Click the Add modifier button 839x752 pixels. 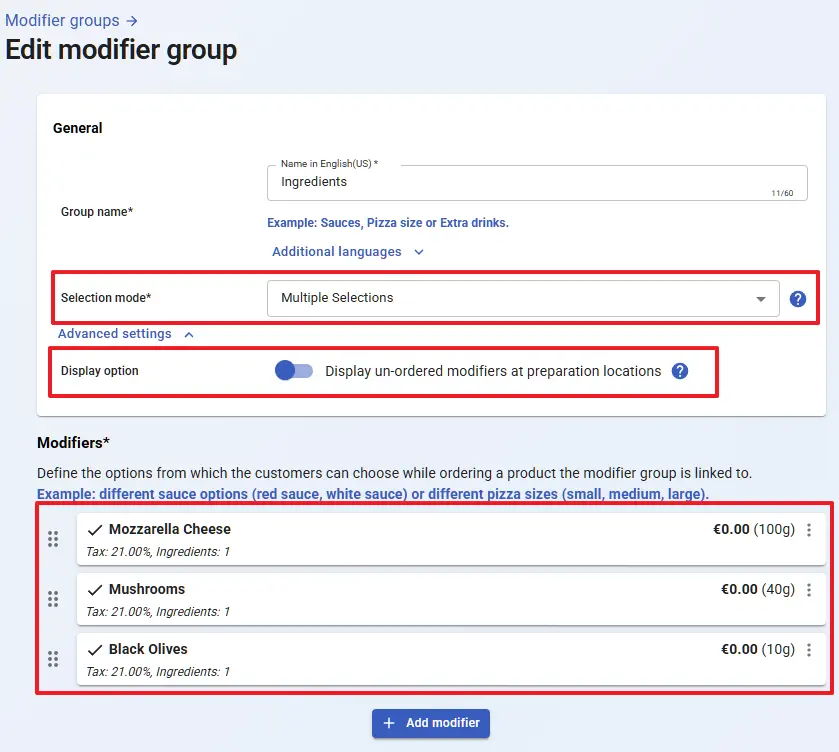tap(431, 723)
